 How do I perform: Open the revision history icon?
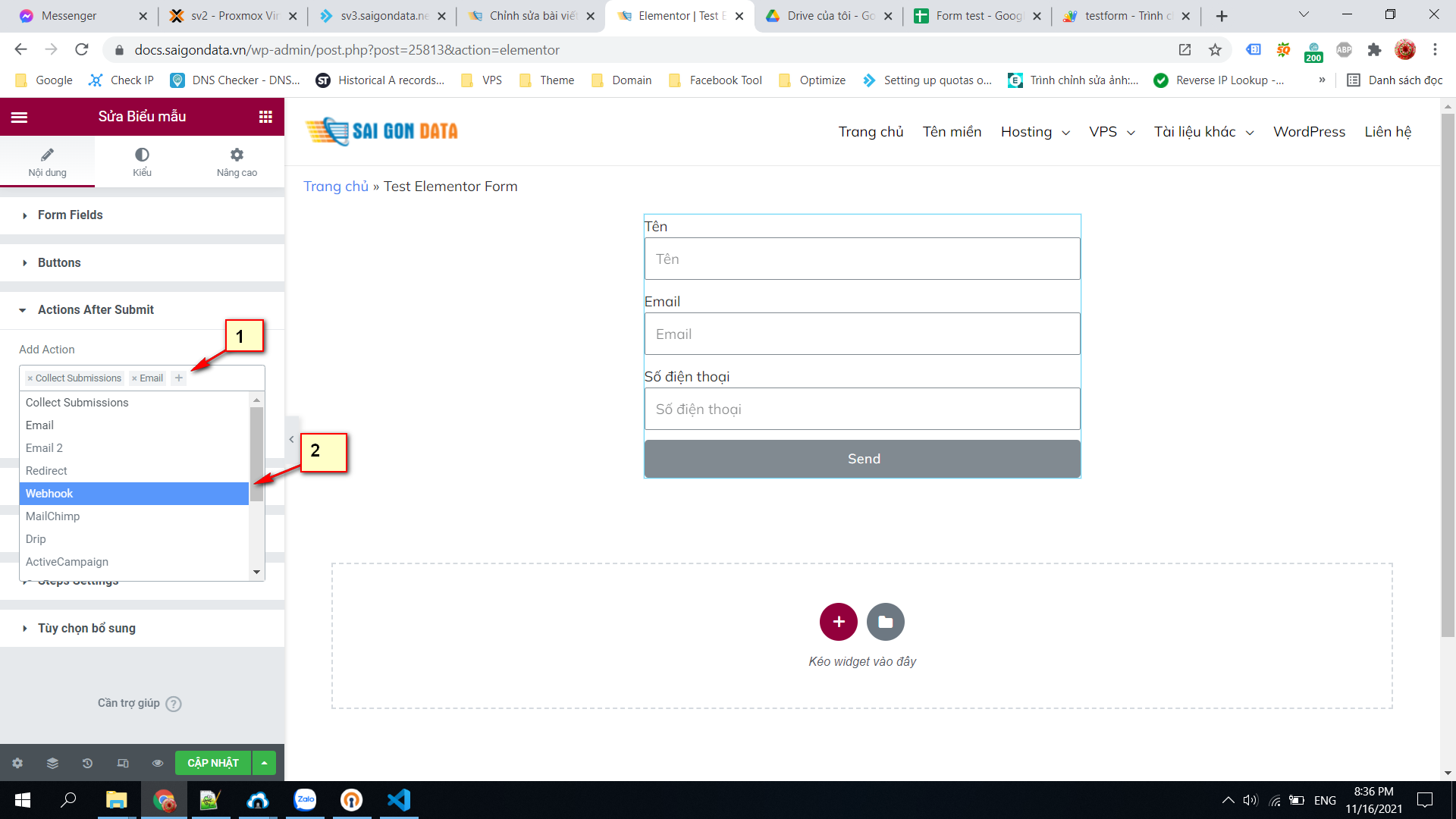pos(87,763)
